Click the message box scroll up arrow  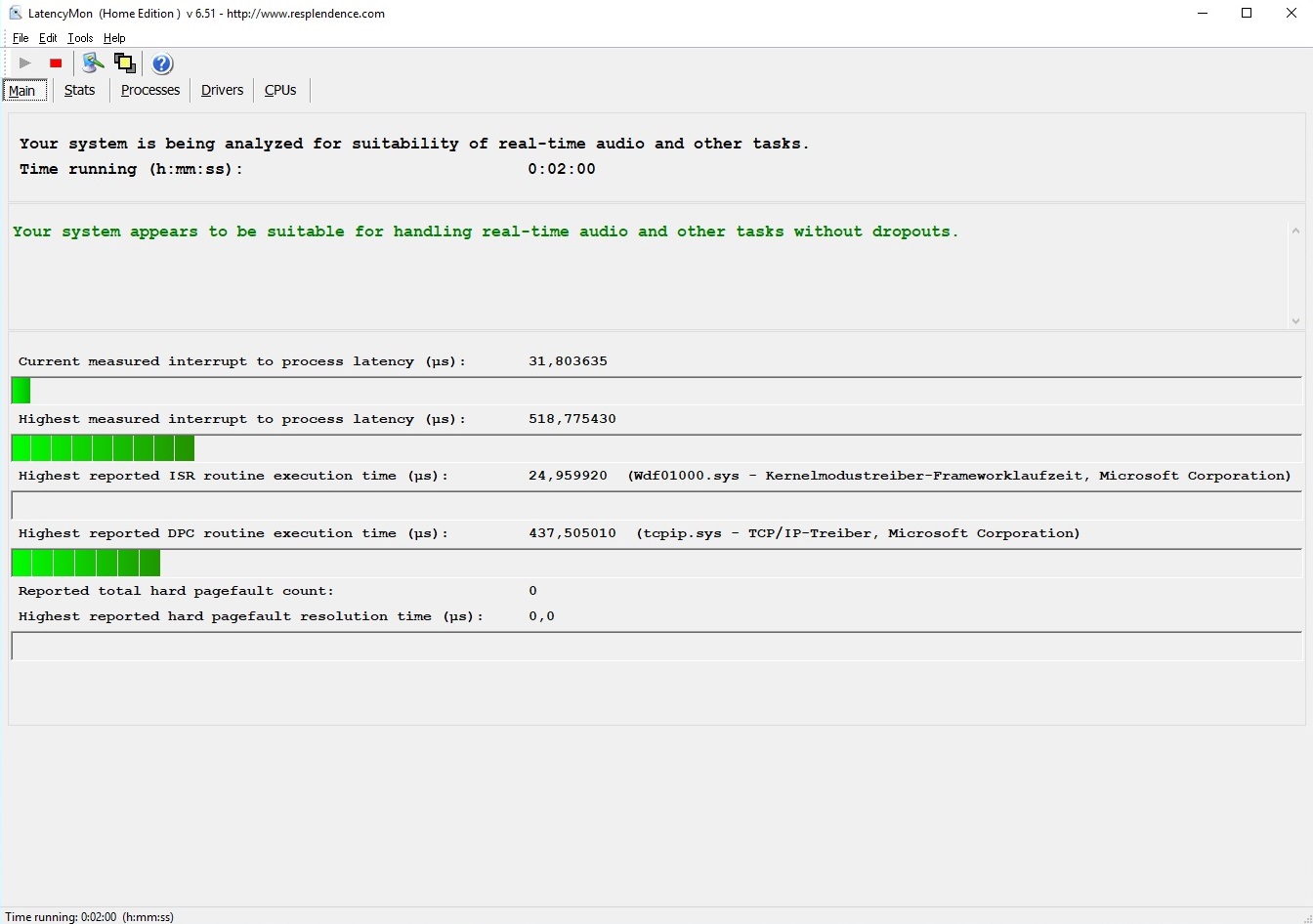coord(1295,231)
